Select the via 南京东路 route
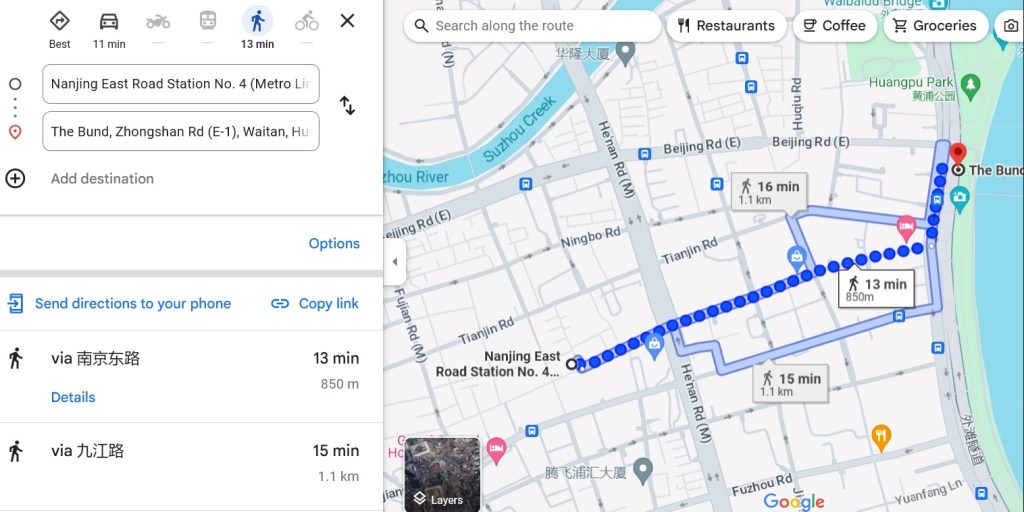This screenshot has height=512, width=1024. (191, 377)
